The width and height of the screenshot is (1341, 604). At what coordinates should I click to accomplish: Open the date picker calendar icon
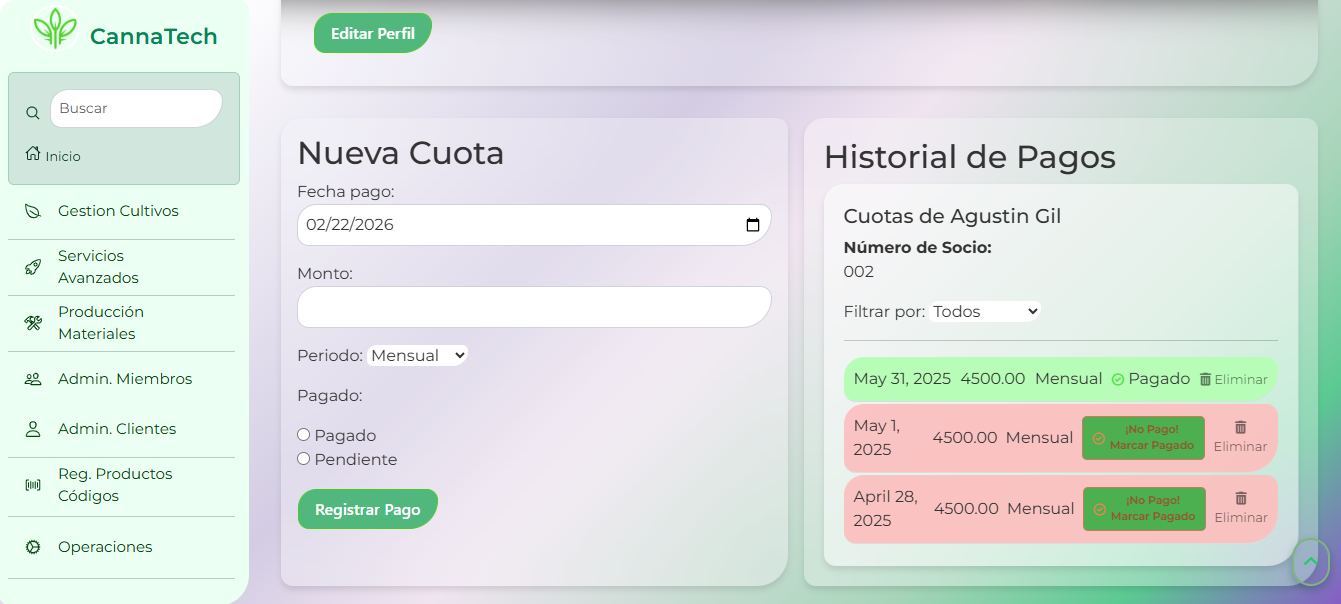pos(753,224)
